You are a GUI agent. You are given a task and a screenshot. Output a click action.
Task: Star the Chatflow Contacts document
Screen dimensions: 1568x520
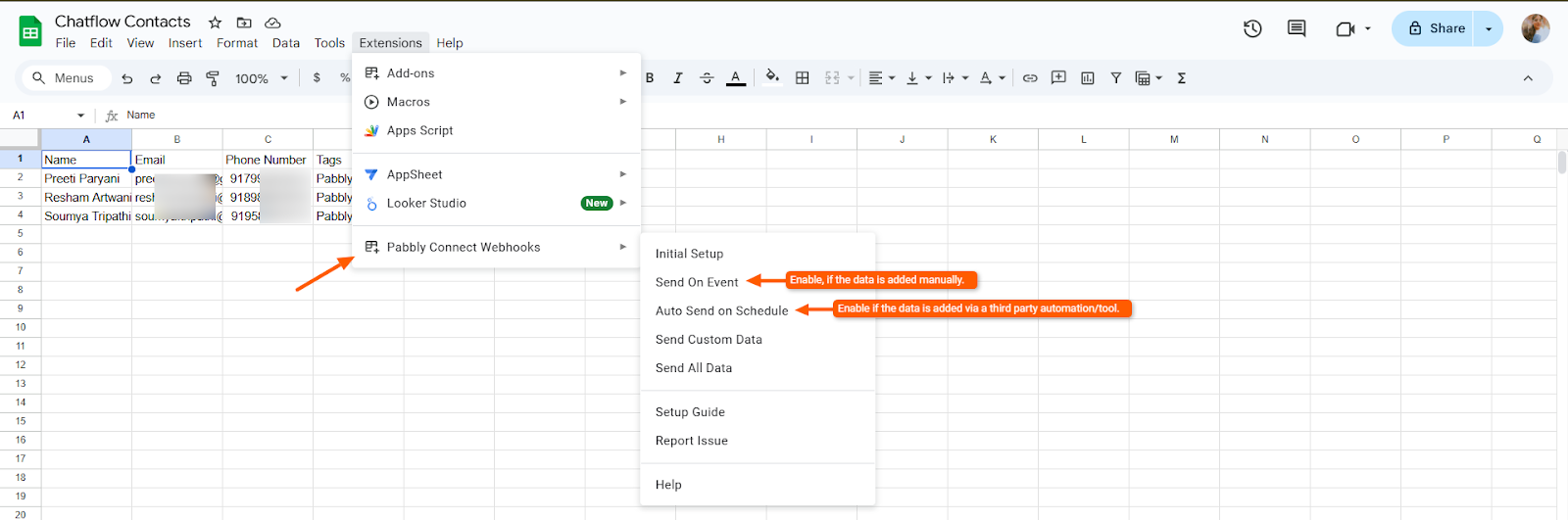215,23
